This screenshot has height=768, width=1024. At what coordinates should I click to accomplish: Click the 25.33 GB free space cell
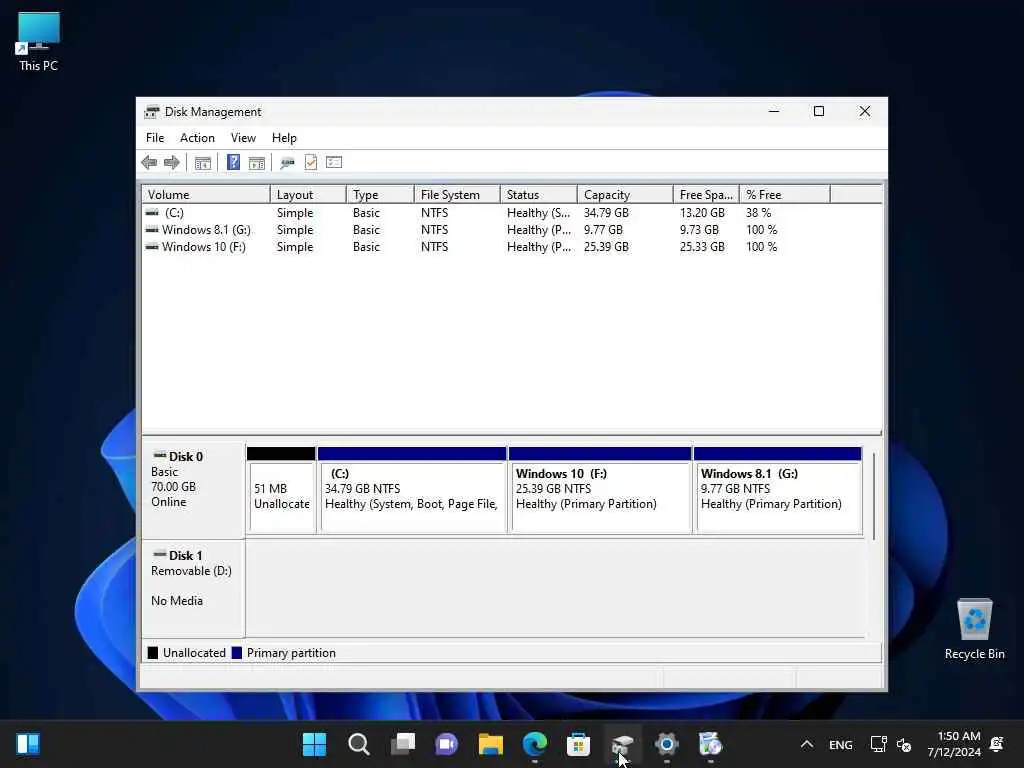[x=702, y=247]
